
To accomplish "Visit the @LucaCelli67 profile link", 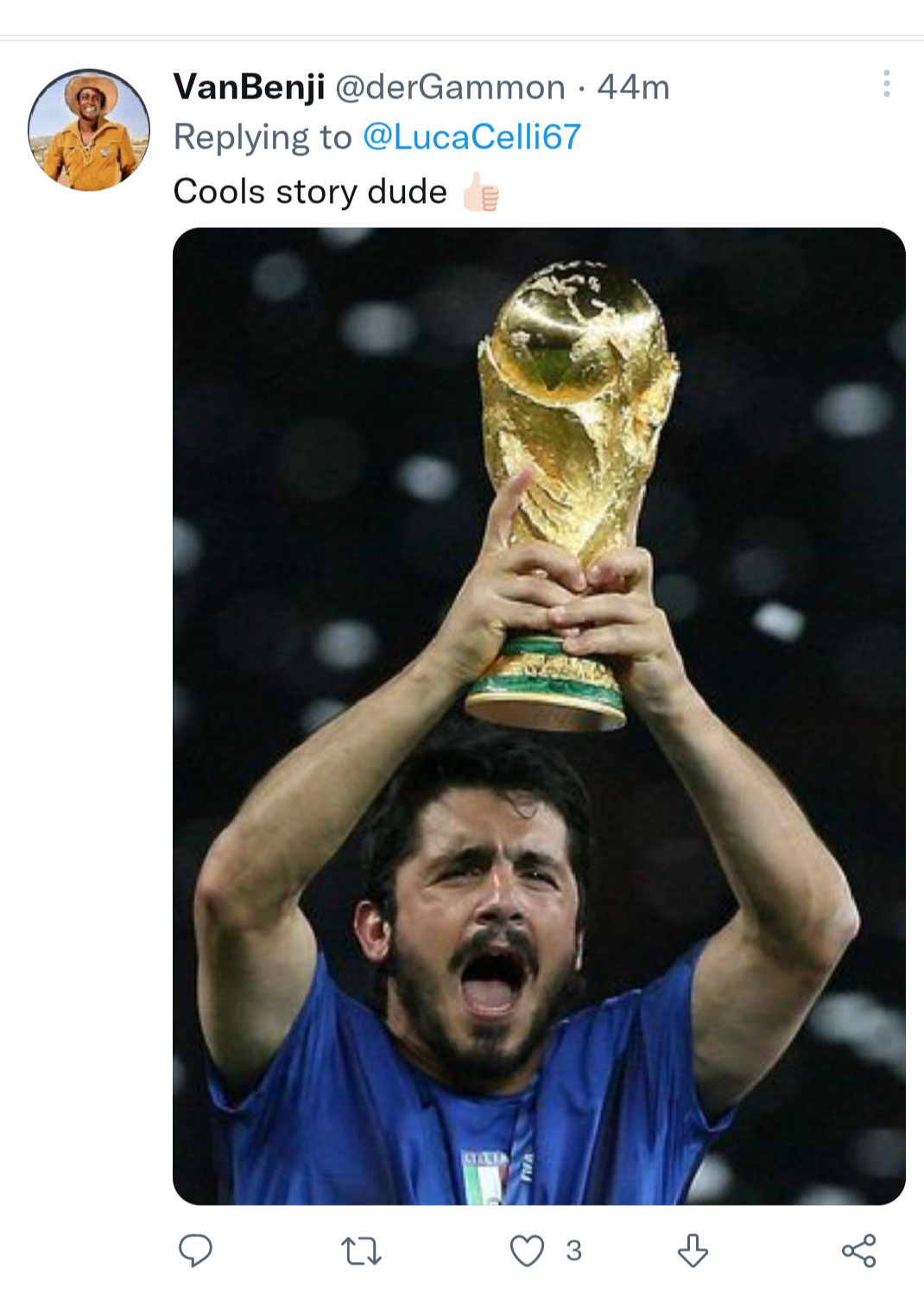I will [471, 137].
